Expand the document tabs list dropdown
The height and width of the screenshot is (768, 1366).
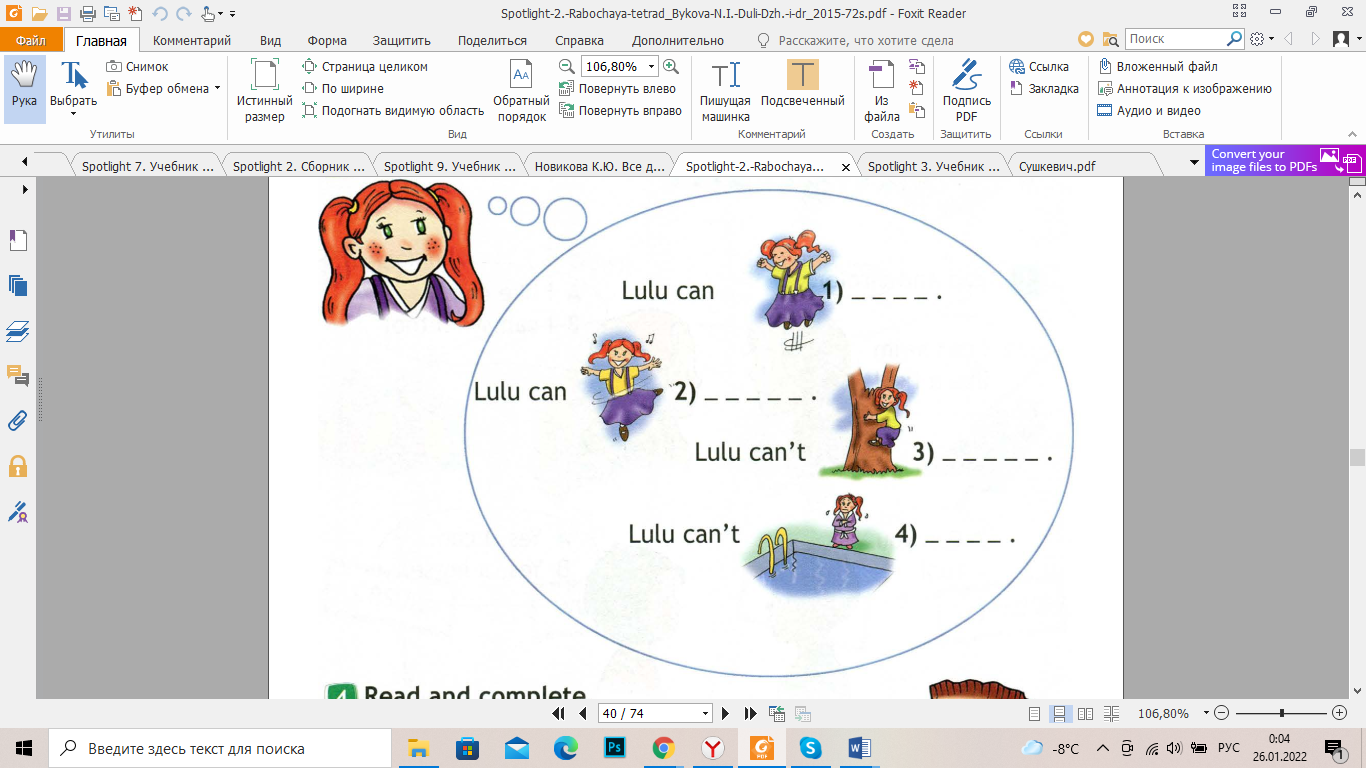pyautogui.click(x=1194, y=163)
